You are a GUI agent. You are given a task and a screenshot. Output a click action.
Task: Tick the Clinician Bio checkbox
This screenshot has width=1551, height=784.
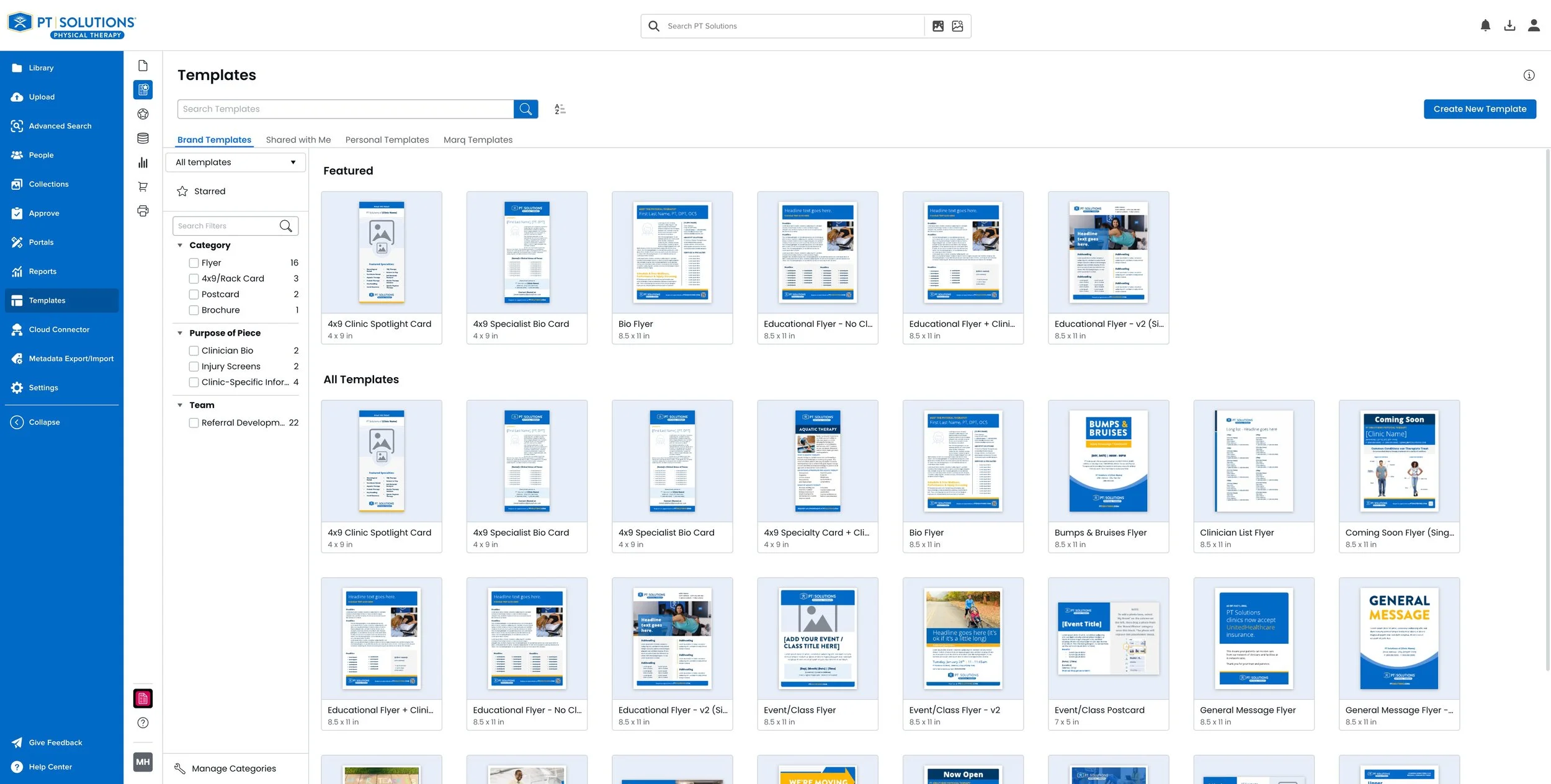point(194,351)
